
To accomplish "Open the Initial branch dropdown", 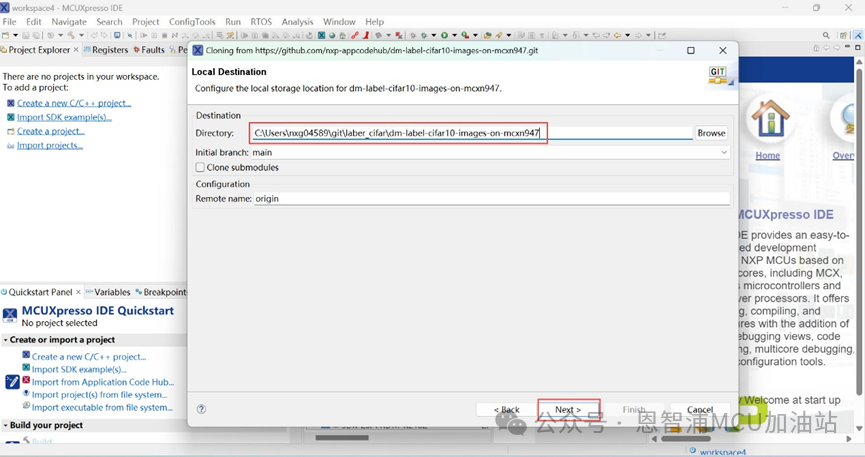I will pos(724,152).
